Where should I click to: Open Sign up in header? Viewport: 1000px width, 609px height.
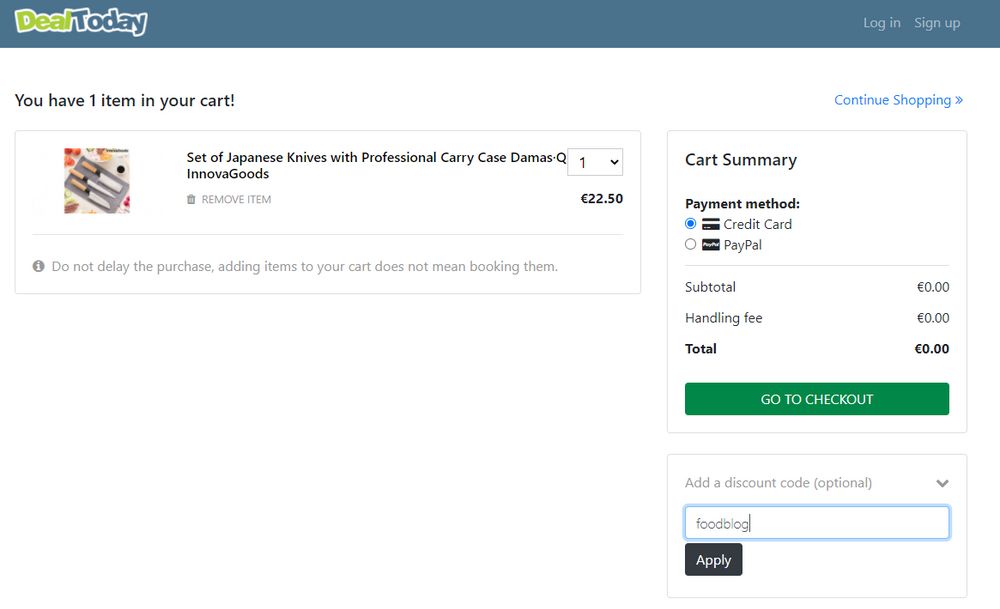click(x=936, y=23)
